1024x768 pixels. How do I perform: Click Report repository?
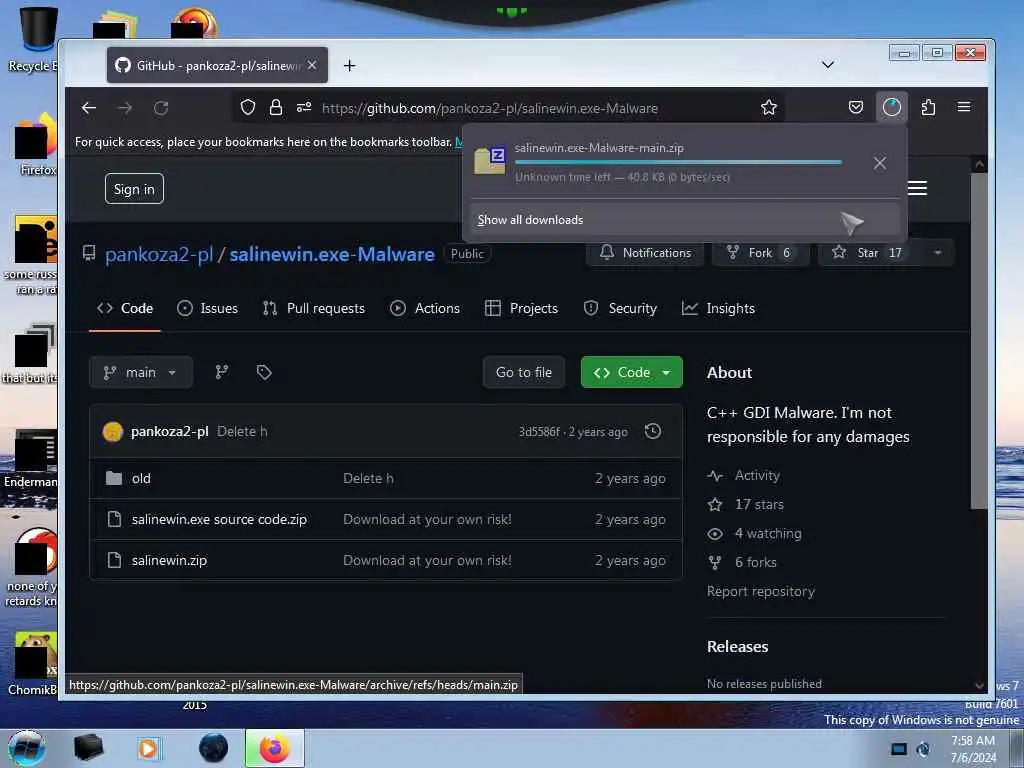pos(761,592)
